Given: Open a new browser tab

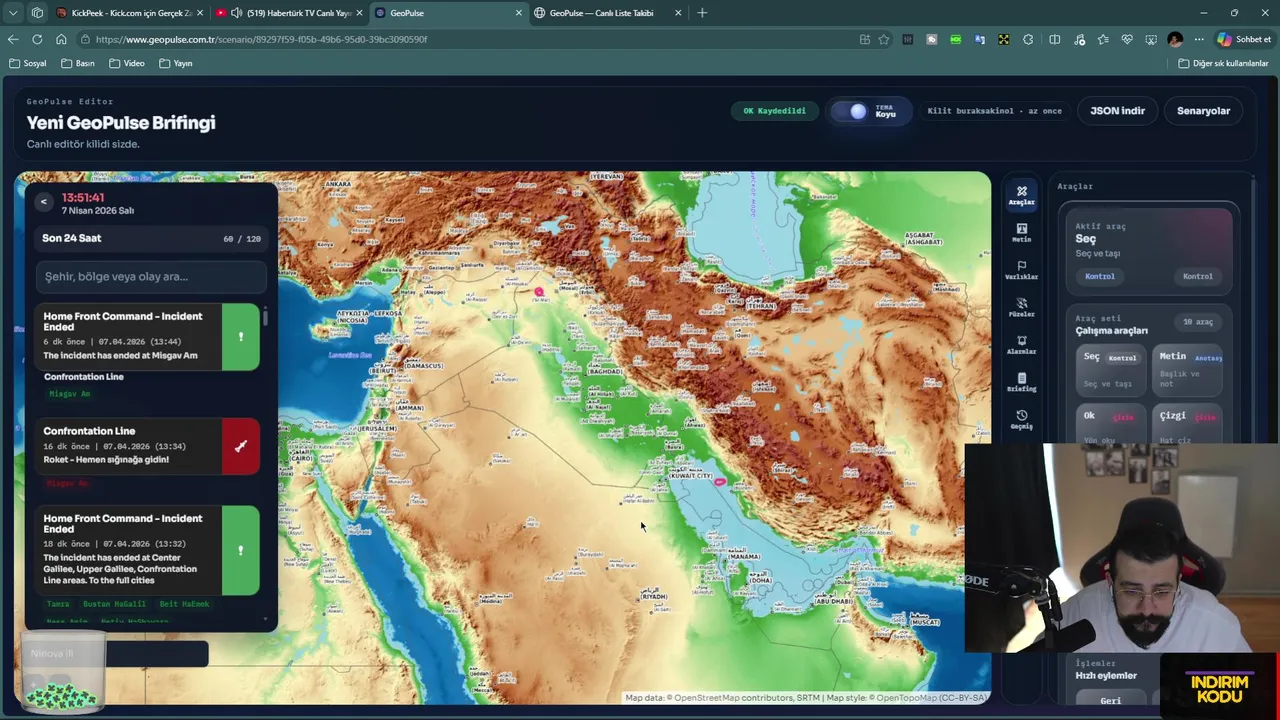Looking at the screenshot, I should pyautogui.click(x=702, y=13).
